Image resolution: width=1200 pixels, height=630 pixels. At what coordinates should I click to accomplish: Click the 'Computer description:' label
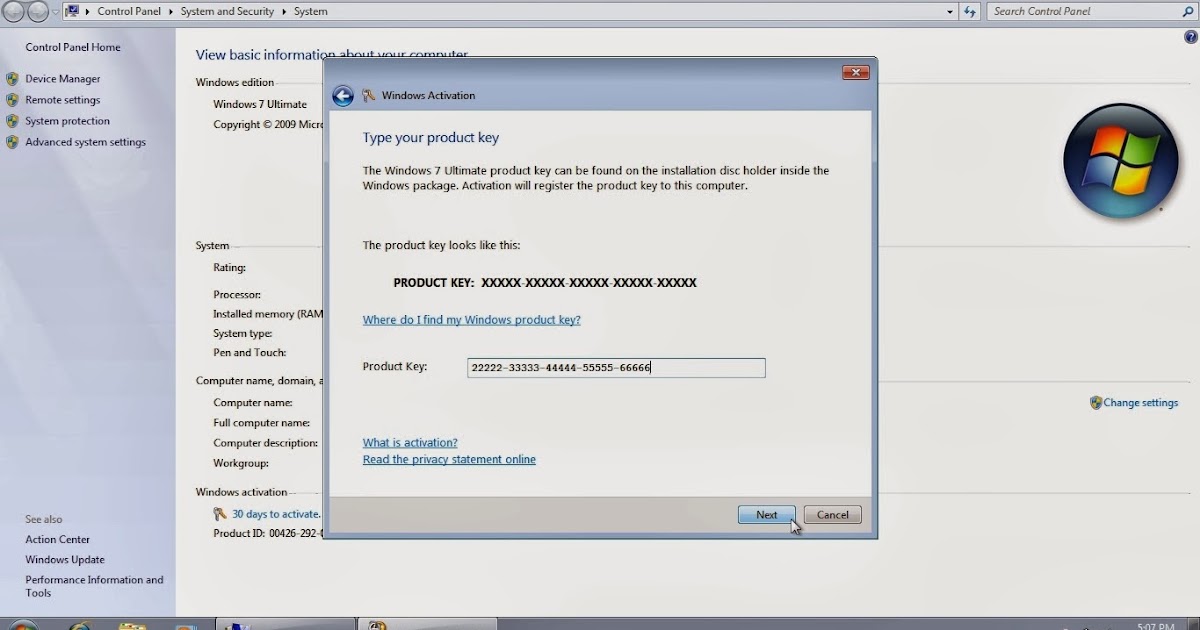pos(266,443)
